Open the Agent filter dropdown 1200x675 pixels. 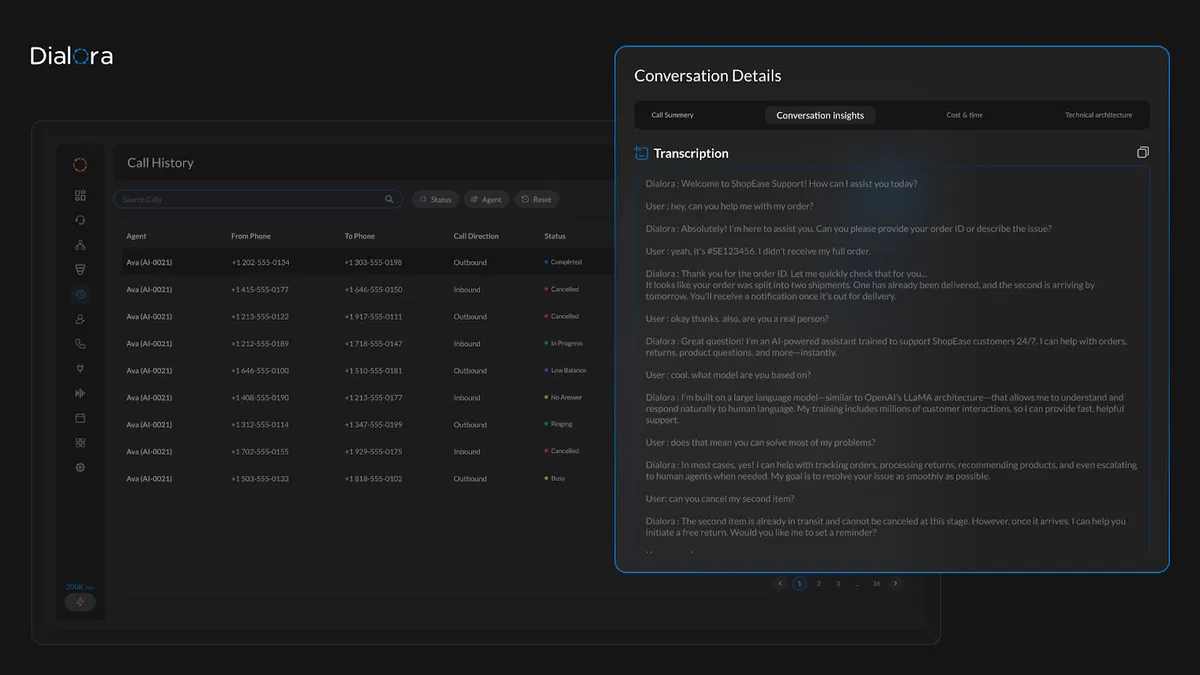486,199
